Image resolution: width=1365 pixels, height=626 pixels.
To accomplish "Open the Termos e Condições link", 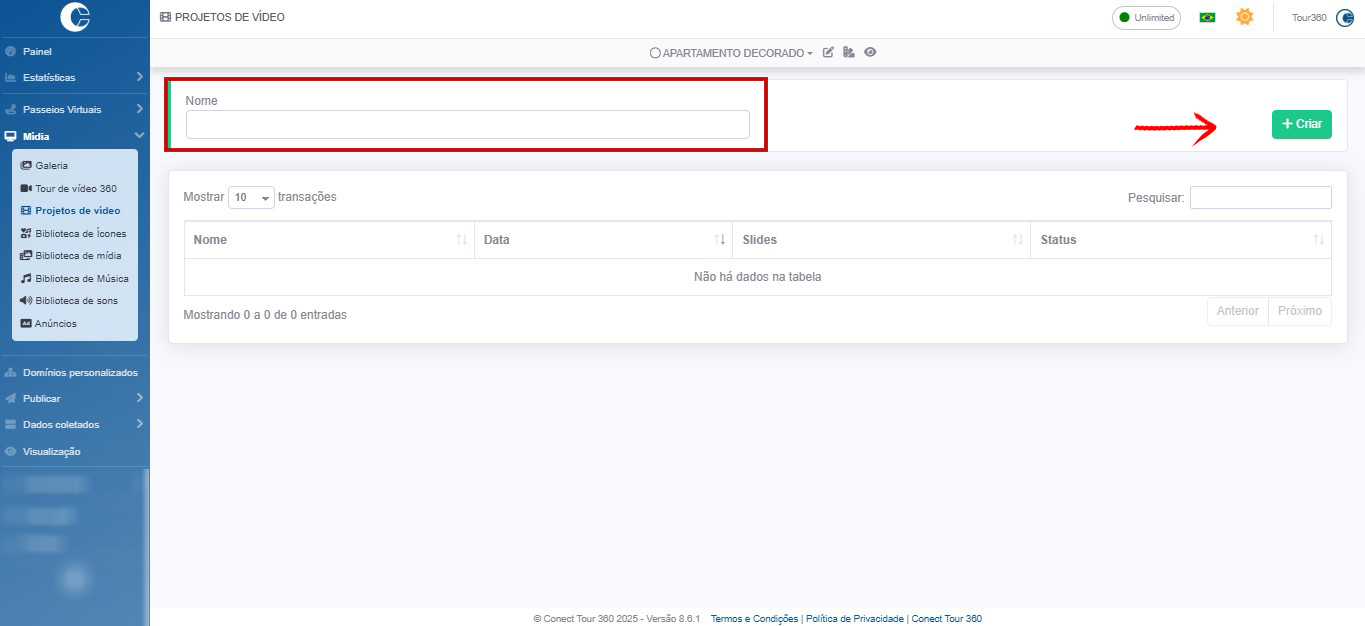I will click(x=754, y=619).
